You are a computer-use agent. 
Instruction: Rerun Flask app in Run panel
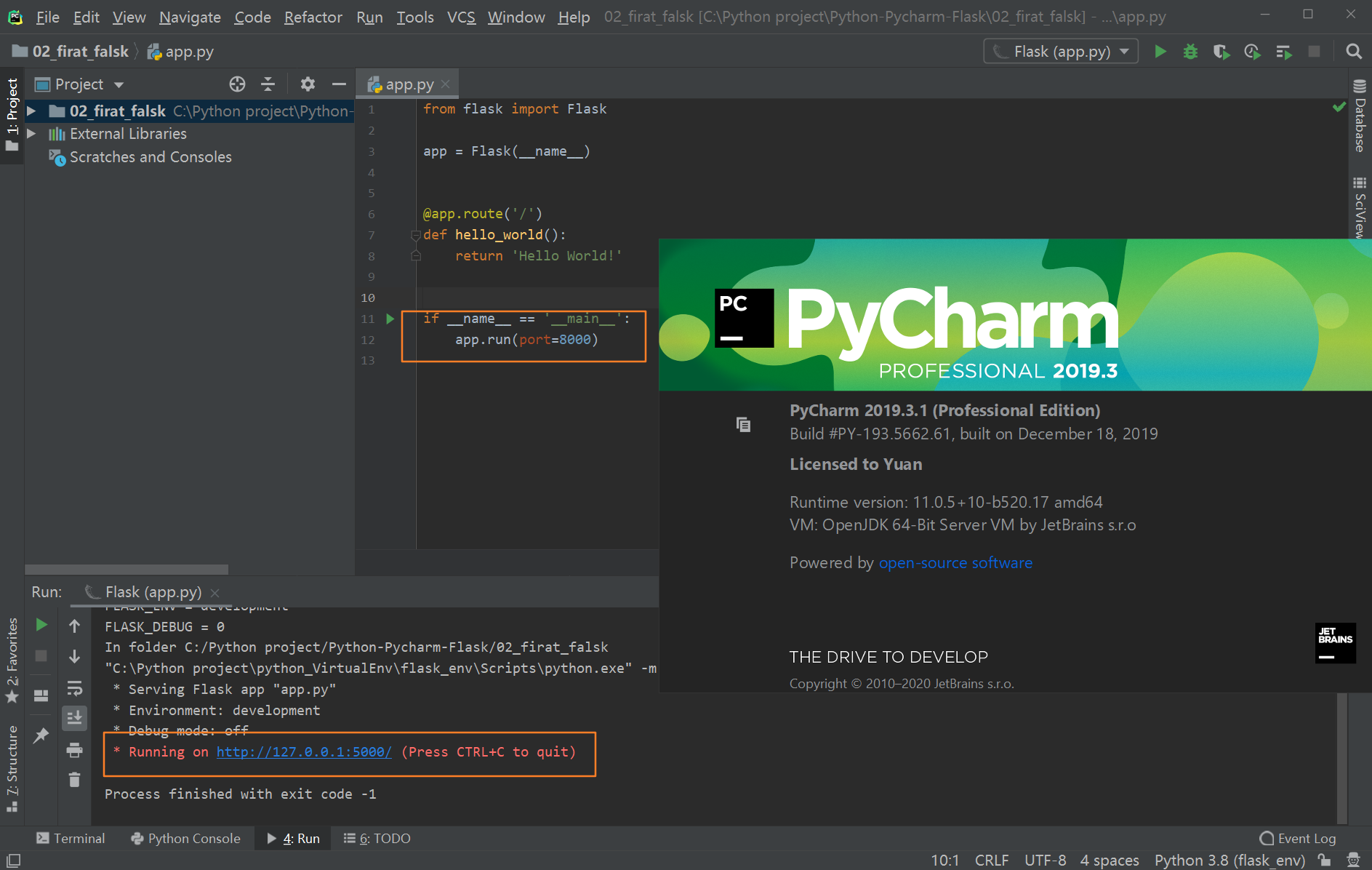(x=41, y=625)
